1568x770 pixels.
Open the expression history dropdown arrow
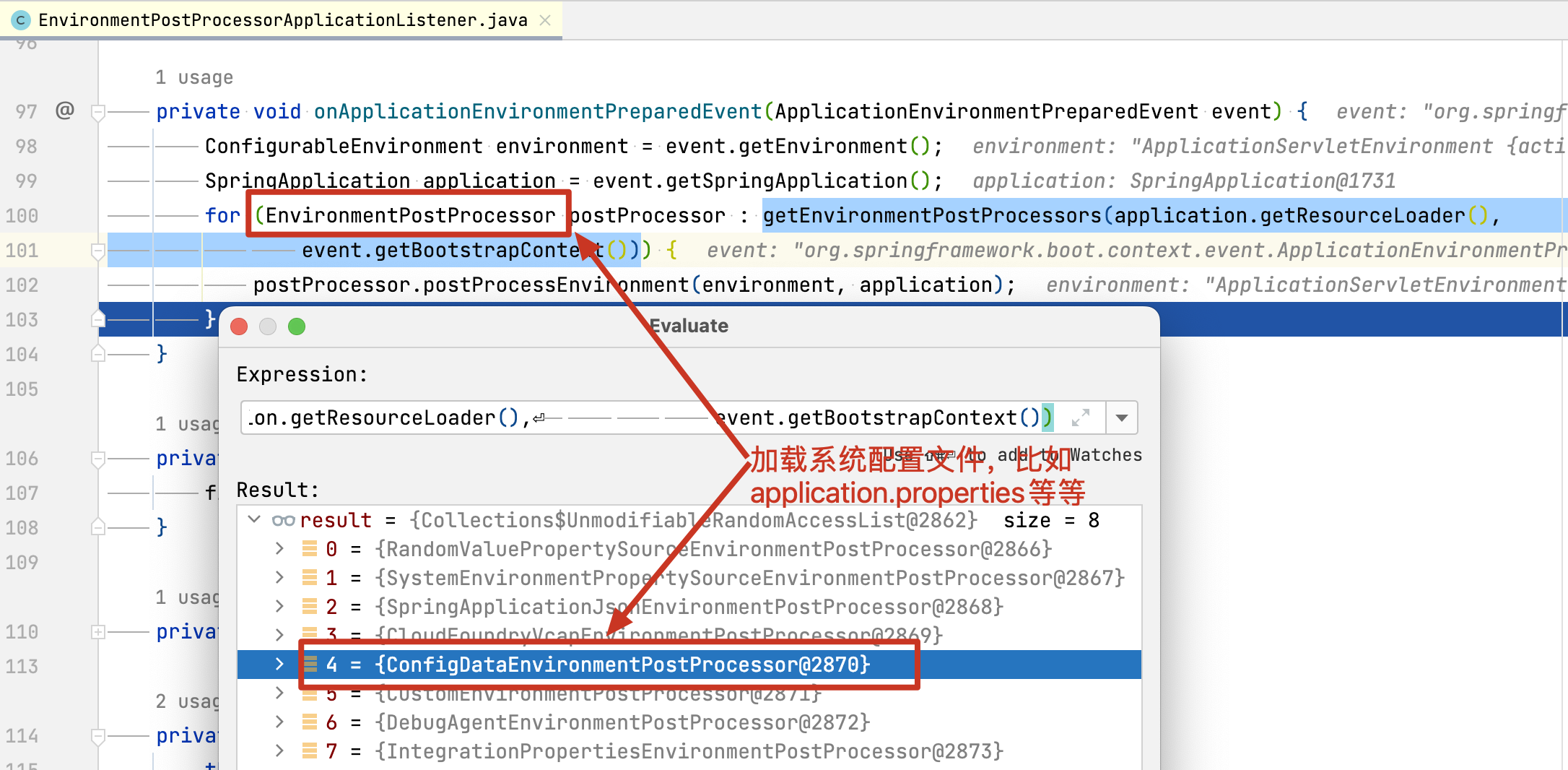[1121, 418]
